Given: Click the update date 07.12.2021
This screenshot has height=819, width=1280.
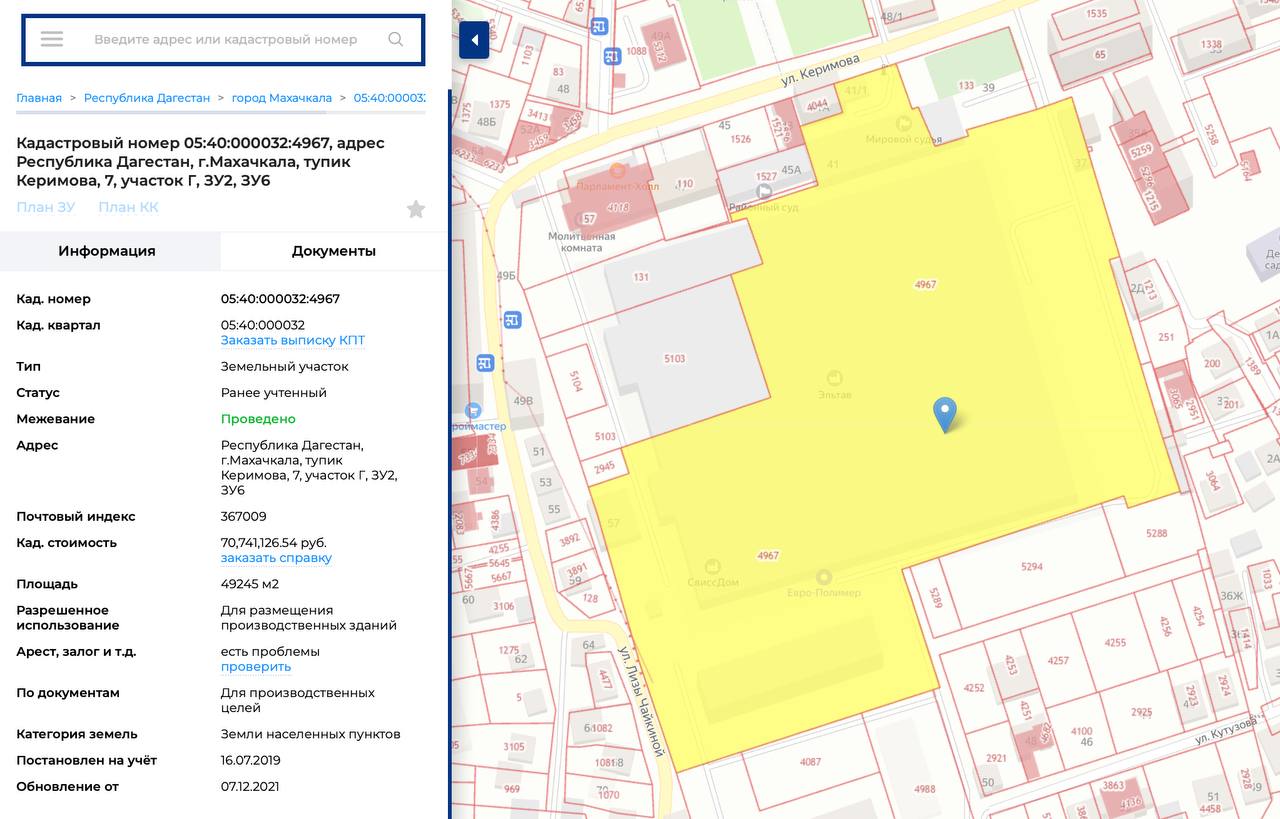Looking at the screenshot, I should point(251,786).
